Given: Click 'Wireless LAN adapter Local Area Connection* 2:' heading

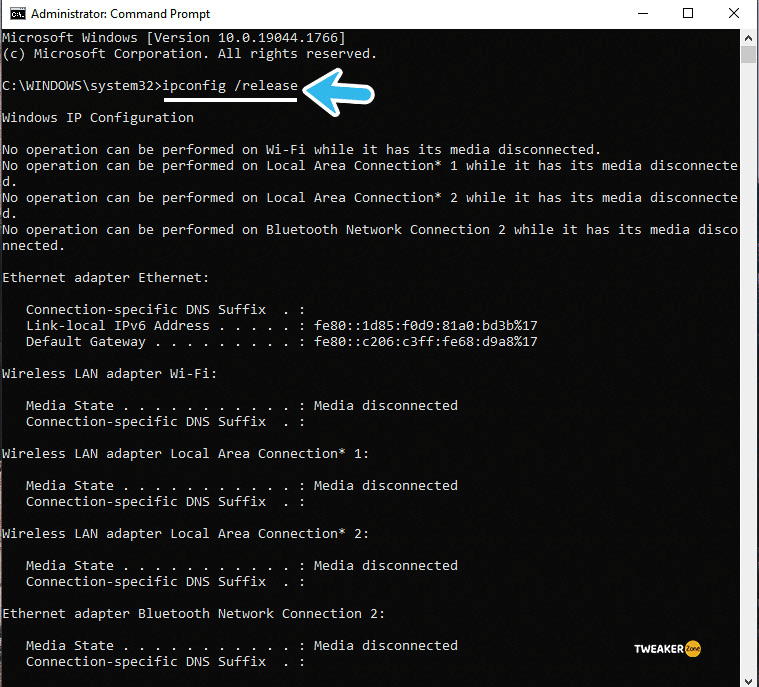Looking at the screenshot, I should coord(185,534).
